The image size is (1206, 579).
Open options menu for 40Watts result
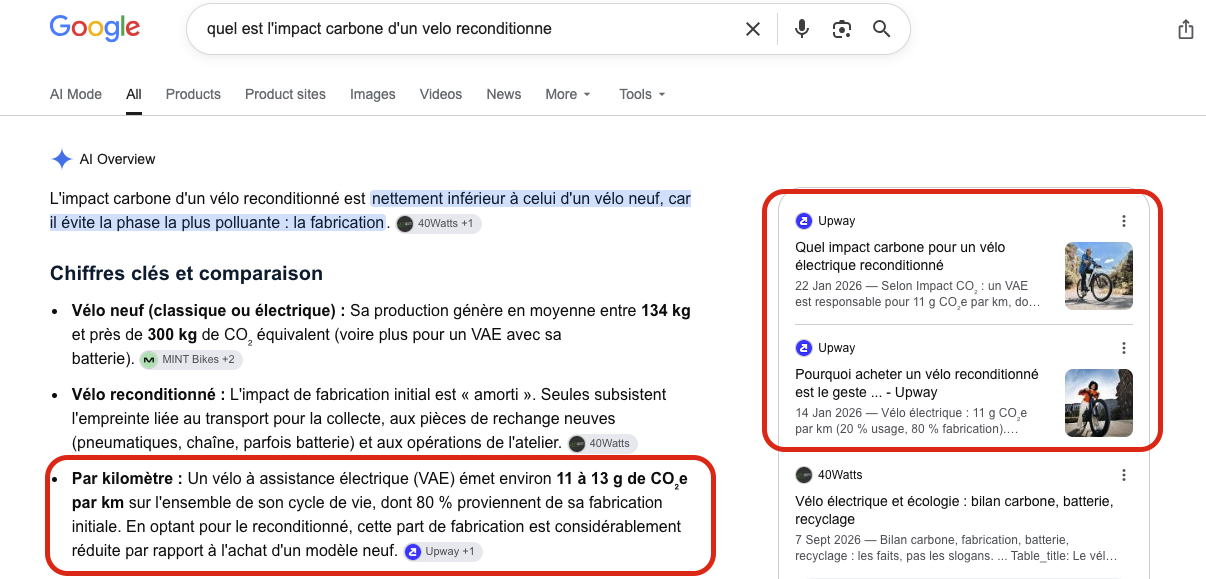tap(1123, 475)
